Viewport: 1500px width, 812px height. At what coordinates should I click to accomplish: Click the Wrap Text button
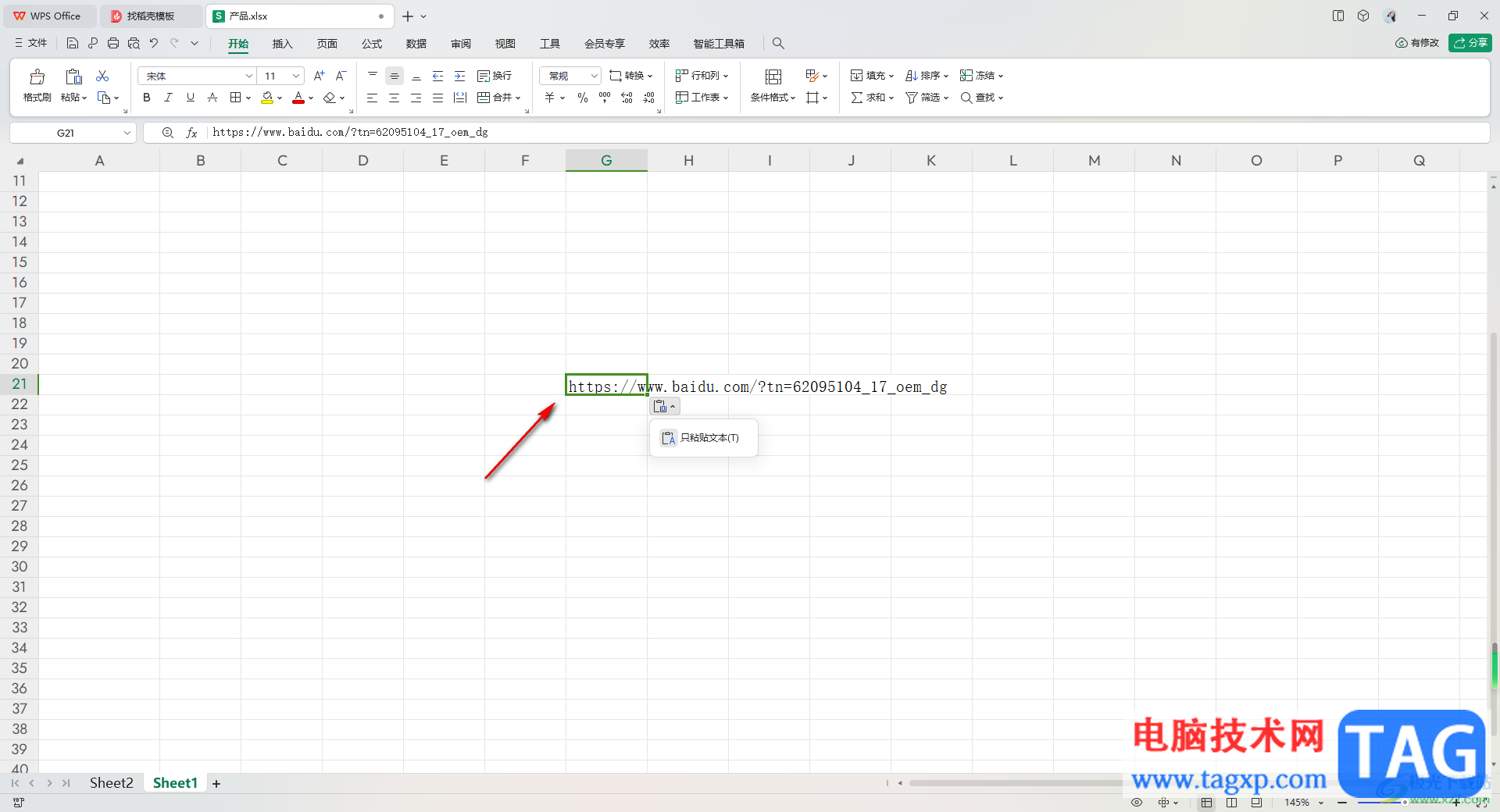pos(495,76)
